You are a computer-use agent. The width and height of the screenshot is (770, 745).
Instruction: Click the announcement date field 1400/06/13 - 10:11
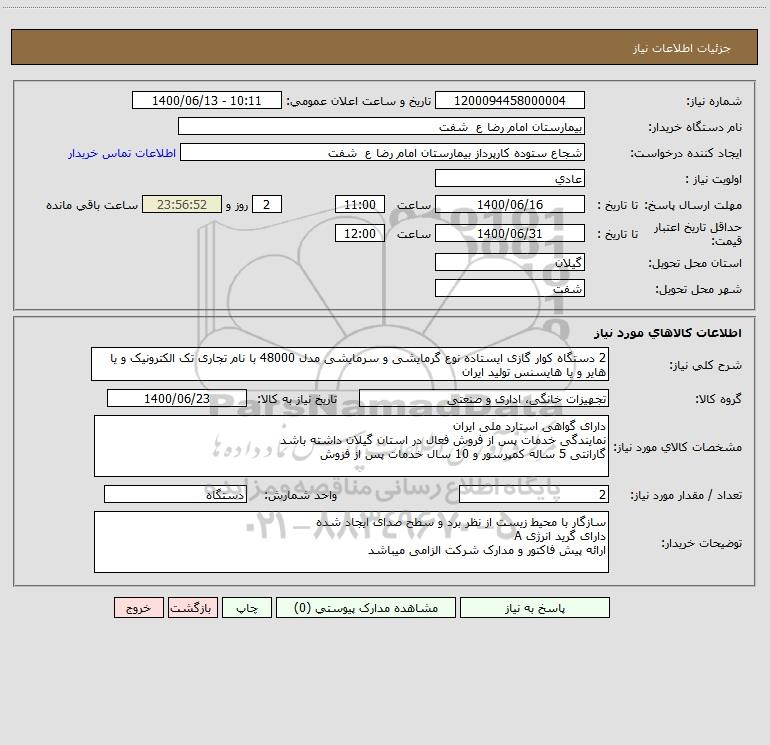point(207,101)
